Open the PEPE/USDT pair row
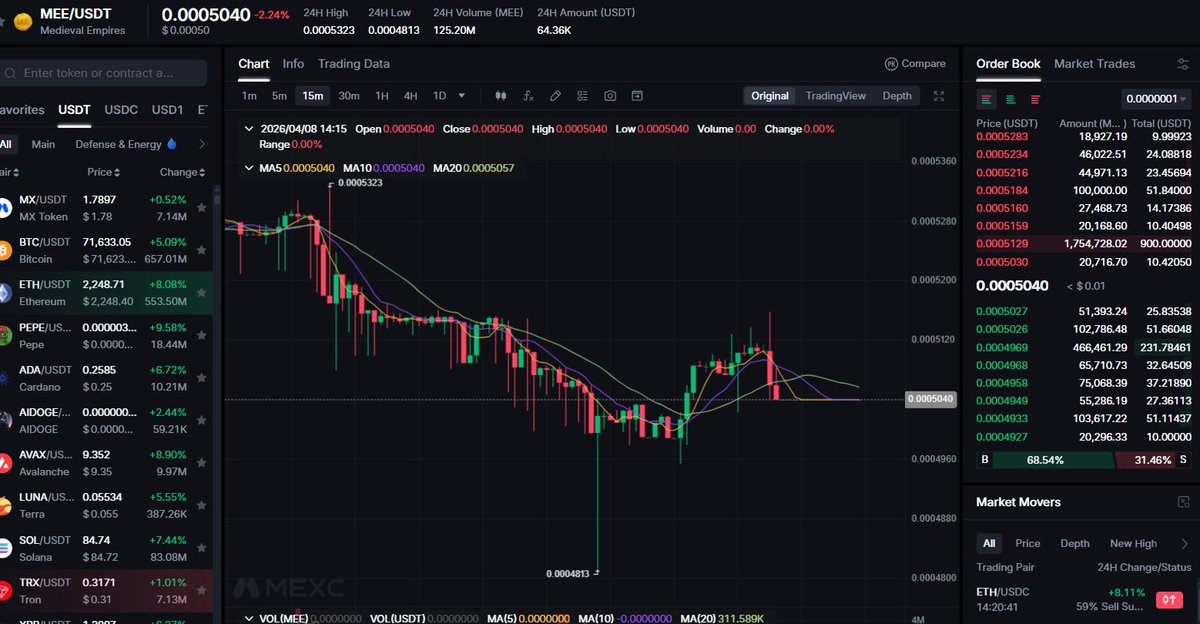 (106, 336)
